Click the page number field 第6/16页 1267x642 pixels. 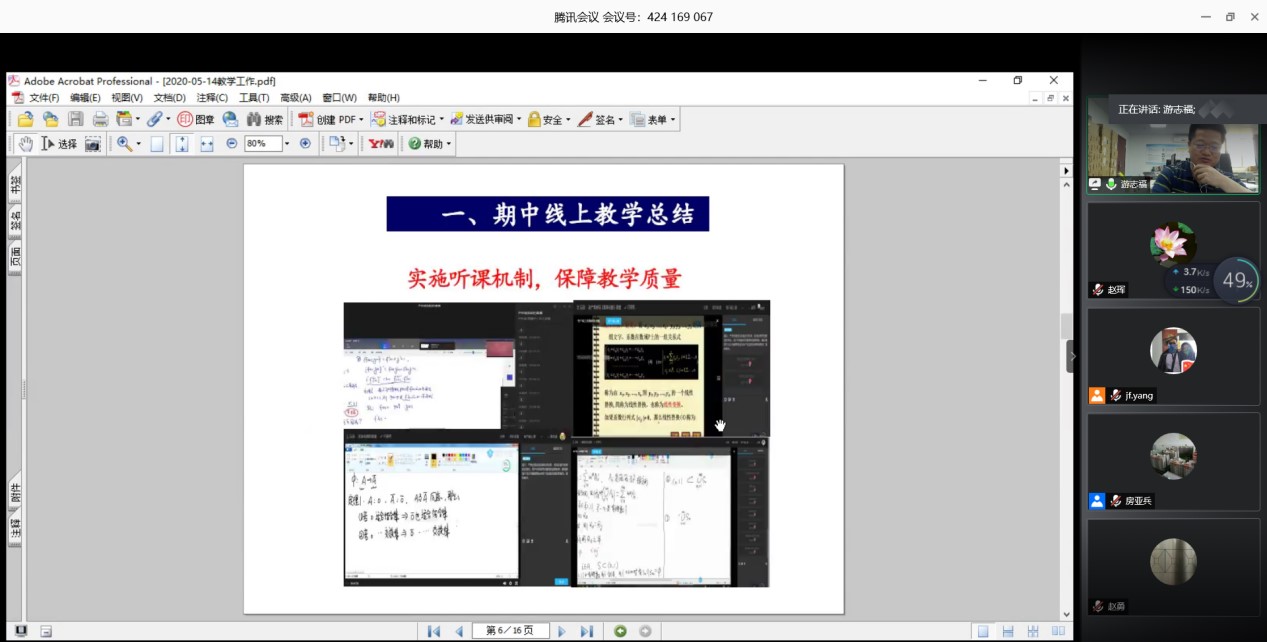coord(509,631)
